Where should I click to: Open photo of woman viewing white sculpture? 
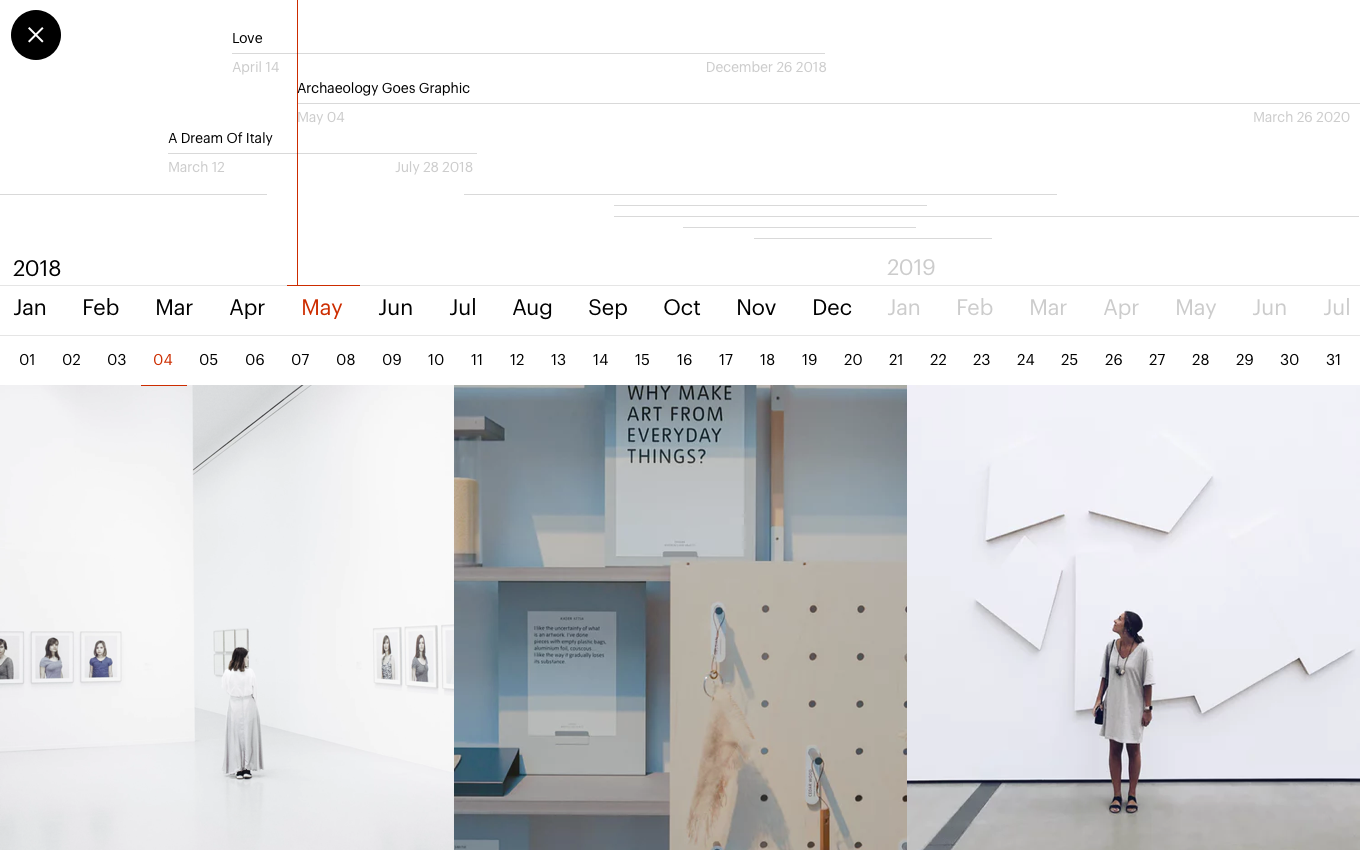point(1133,617)
